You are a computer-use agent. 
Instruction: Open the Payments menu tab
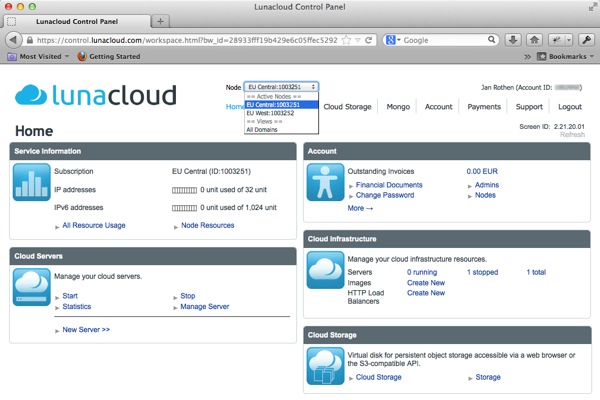484,107
